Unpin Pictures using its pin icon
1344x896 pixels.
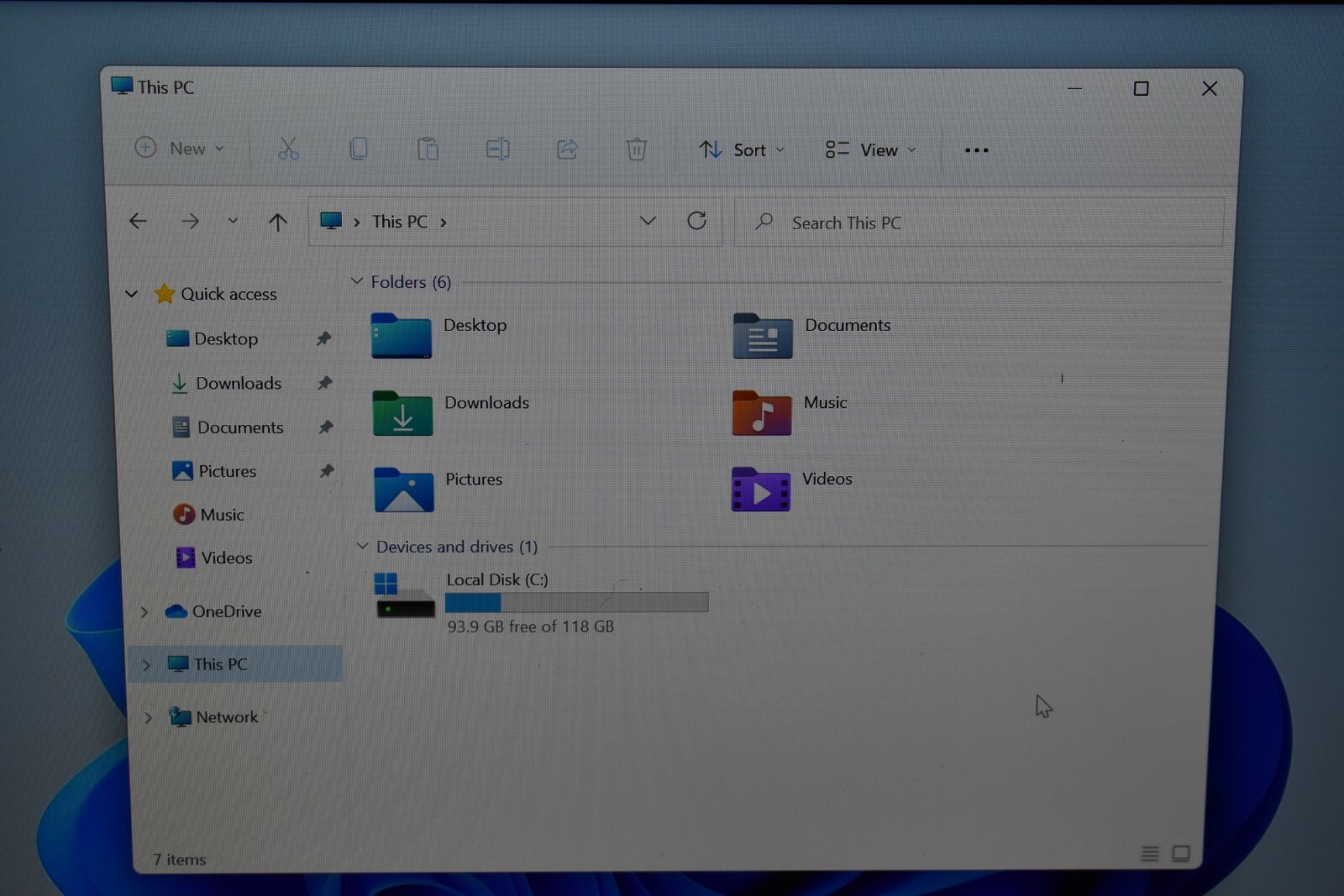click(x=327, y=470)
